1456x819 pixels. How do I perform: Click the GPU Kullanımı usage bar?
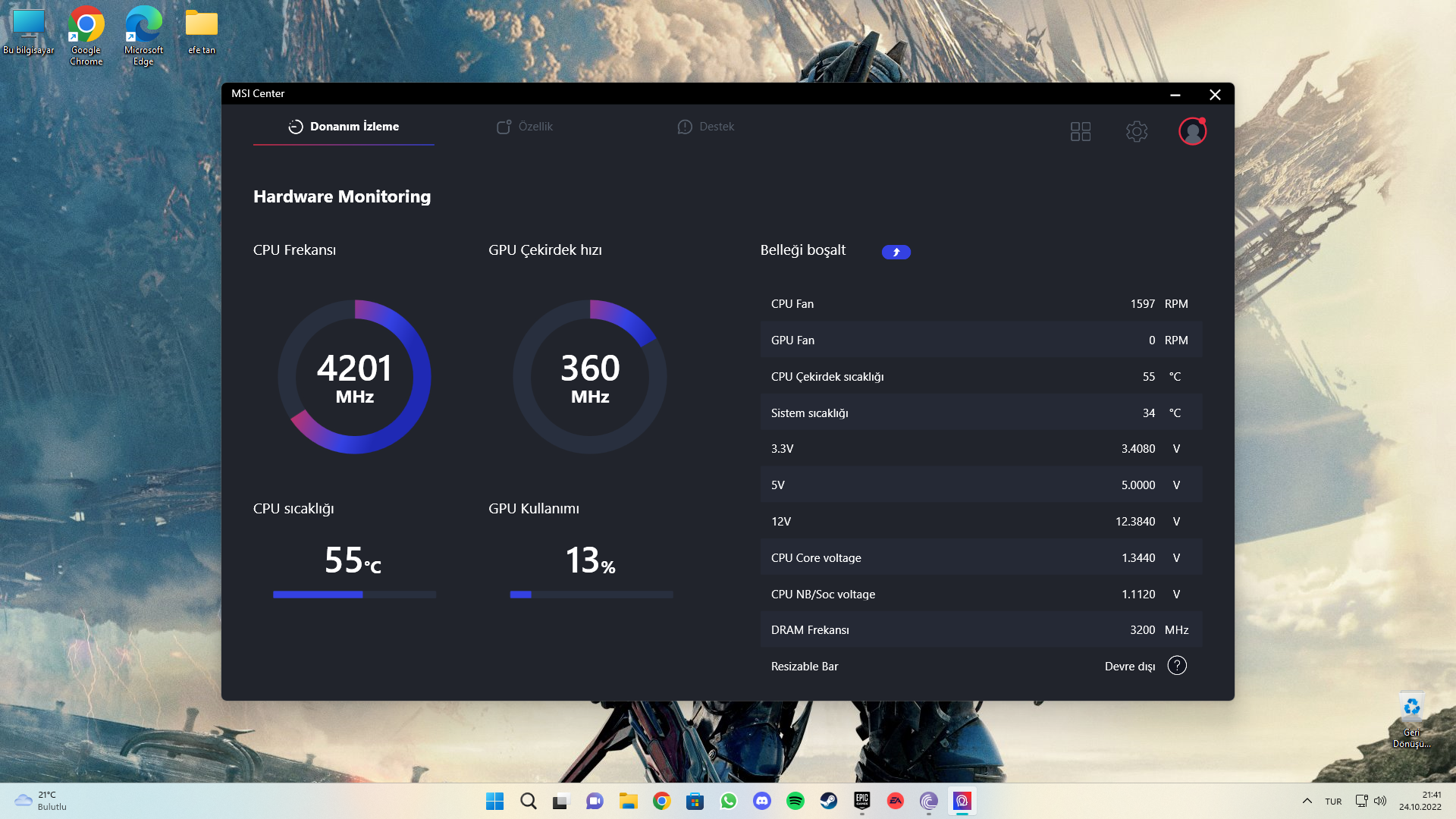coord(591,595)
